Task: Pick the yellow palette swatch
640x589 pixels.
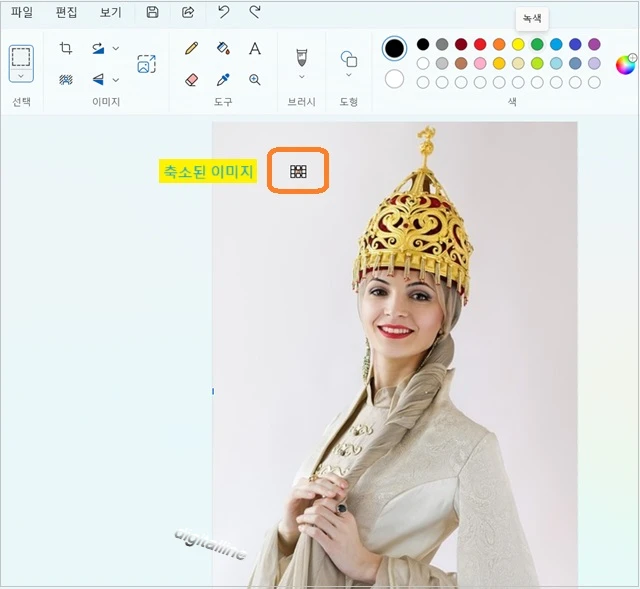Action: click(518, 44)
